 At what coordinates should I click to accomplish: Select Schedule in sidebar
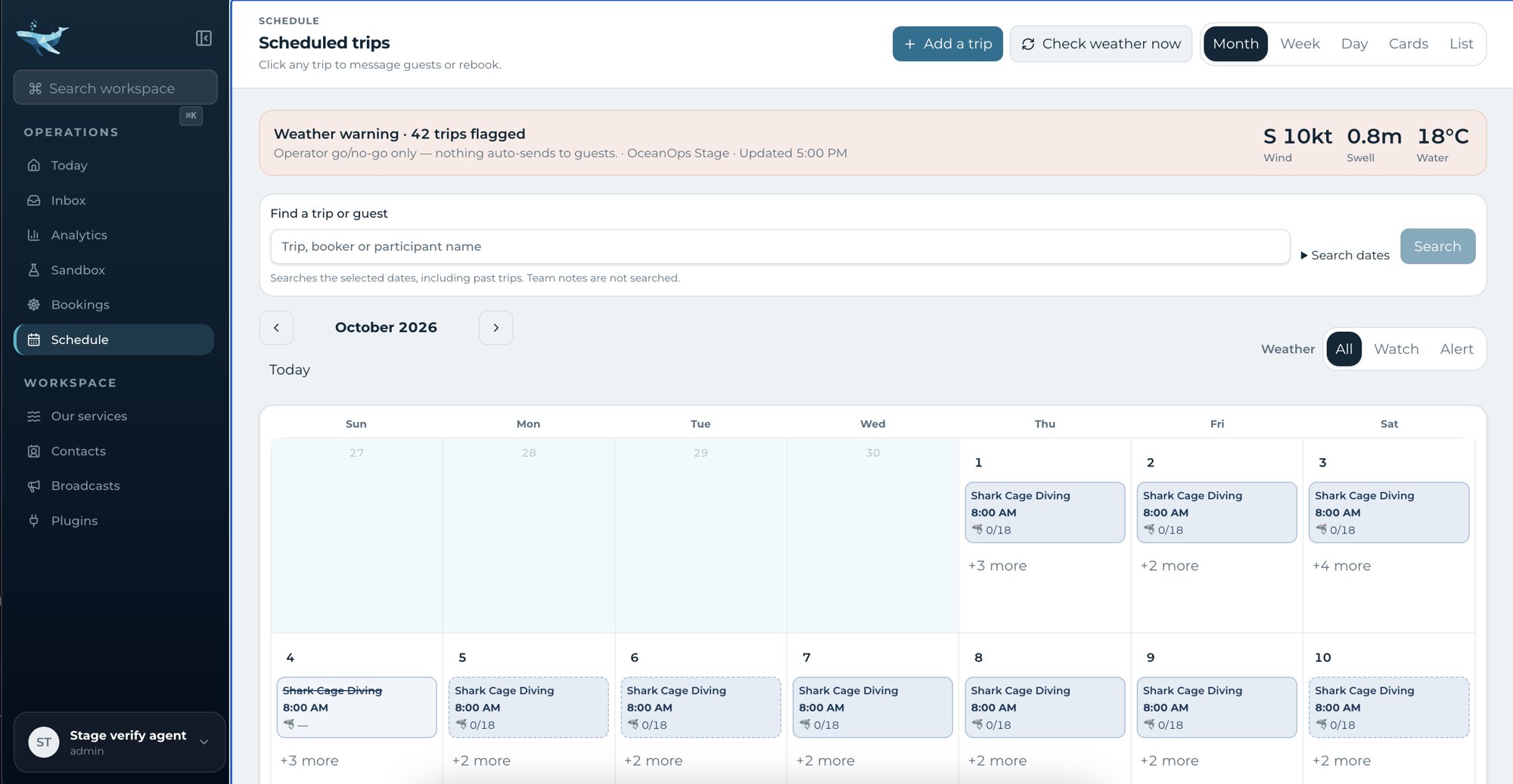click(x=113, y=339)
